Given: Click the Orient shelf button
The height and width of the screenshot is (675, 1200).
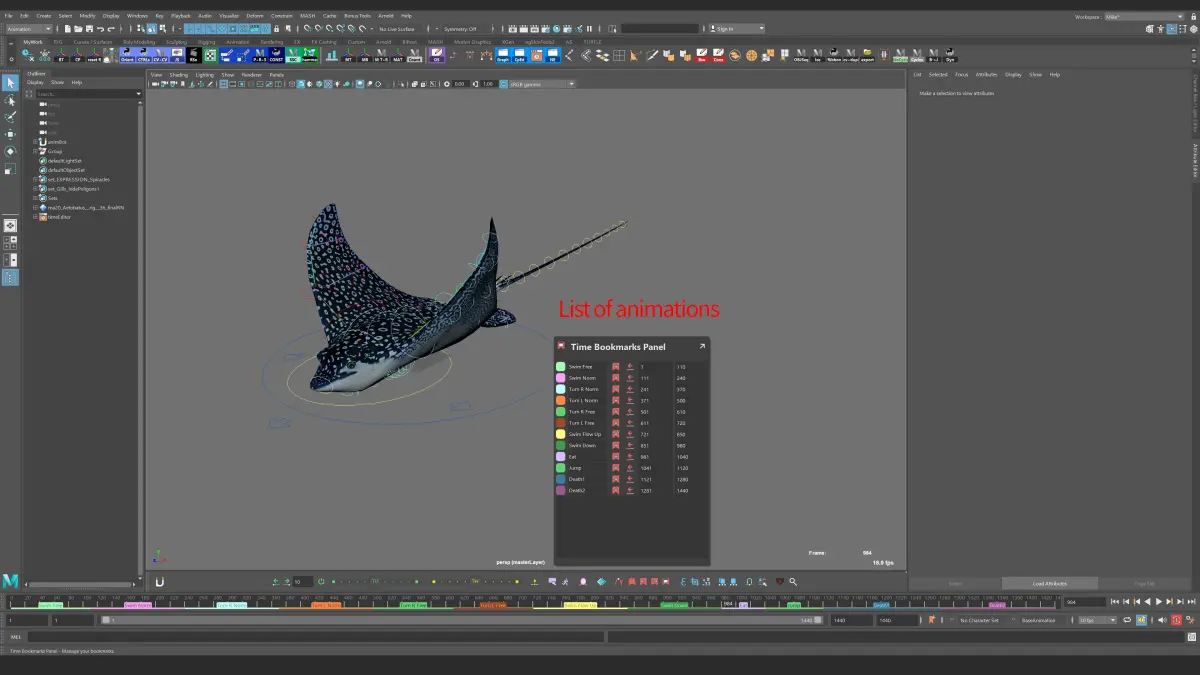Looking at the screenshot, I should click(x=127, y=55).
